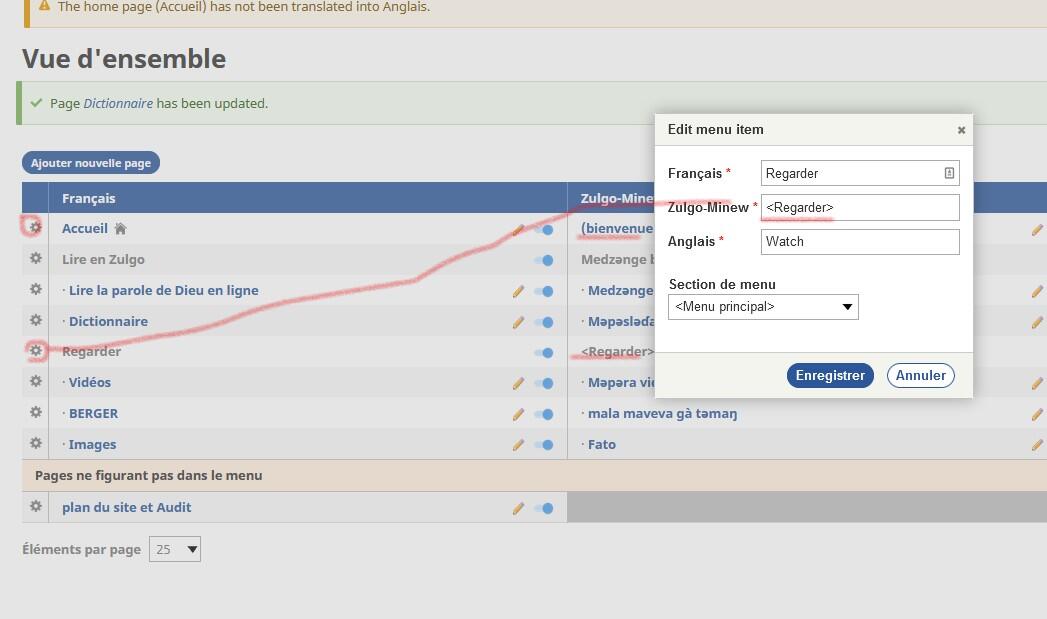Edit the Fato translation with pencil icon
The width and height of the screenshot is (1047, 619).
[1037, 445]
